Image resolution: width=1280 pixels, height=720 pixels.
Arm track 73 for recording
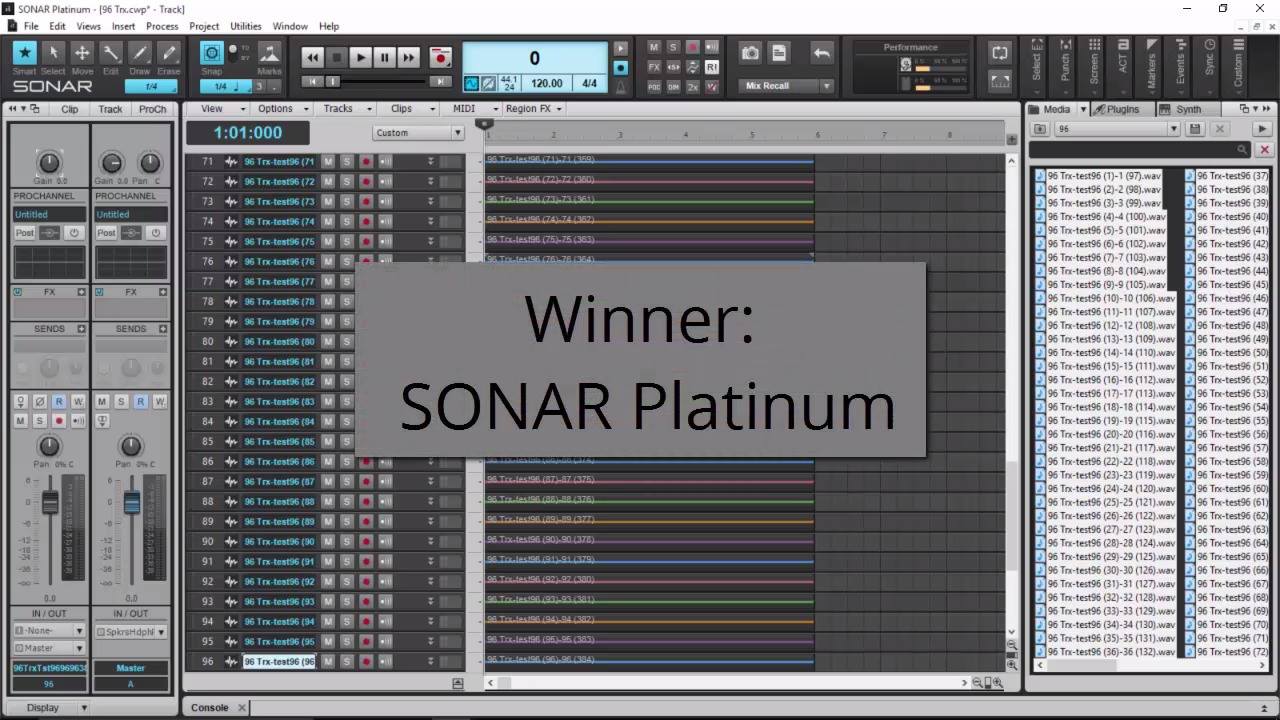click(x=365, y=201)
